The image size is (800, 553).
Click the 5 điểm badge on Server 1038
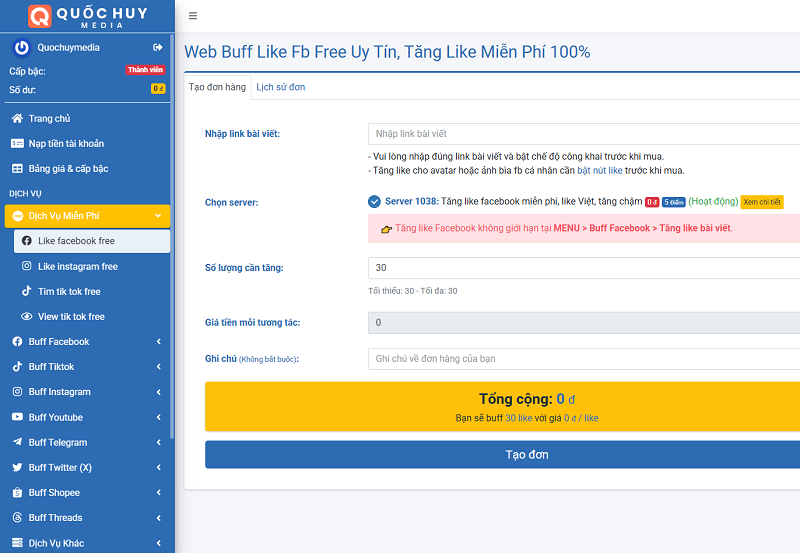[673, 202]
